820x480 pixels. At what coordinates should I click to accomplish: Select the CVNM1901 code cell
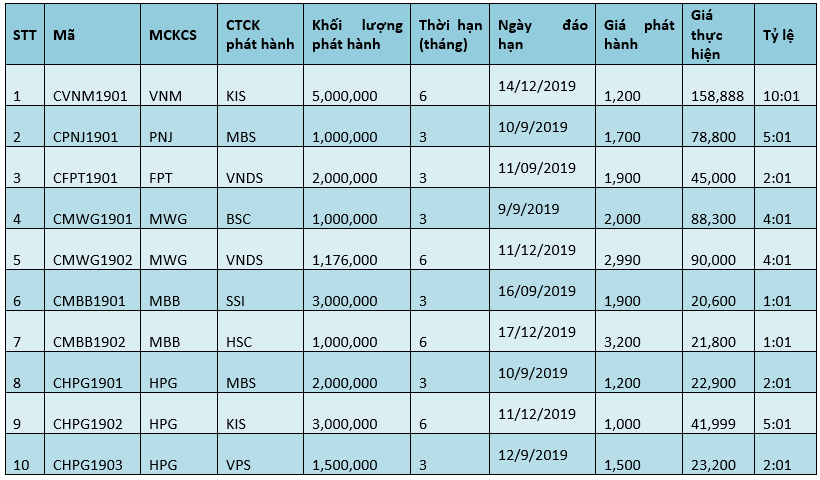coord(92,86)
